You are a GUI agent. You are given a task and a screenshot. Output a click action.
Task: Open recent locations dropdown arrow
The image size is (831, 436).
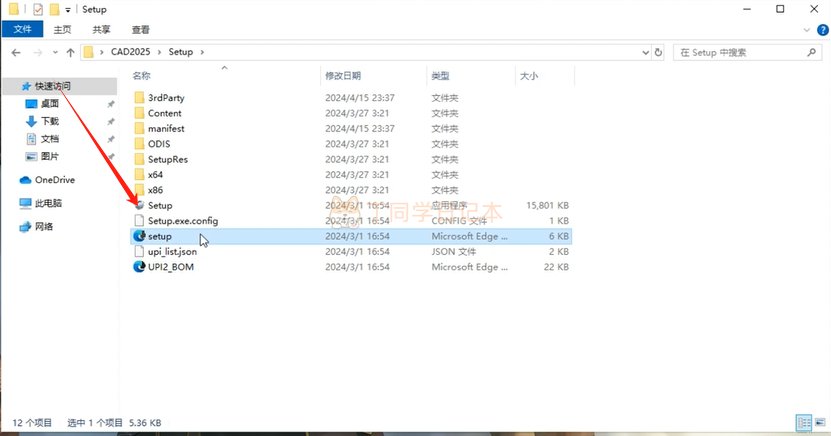pos(55,52)
